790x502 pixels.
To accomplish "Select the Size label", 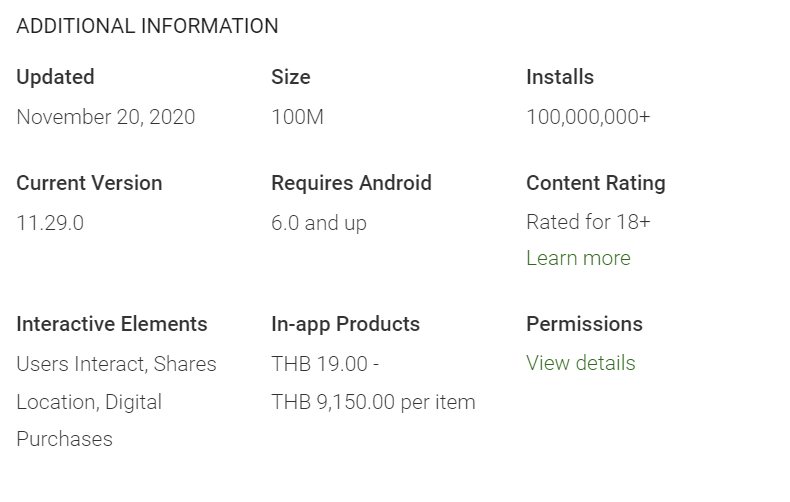I will tap(291, 77).
